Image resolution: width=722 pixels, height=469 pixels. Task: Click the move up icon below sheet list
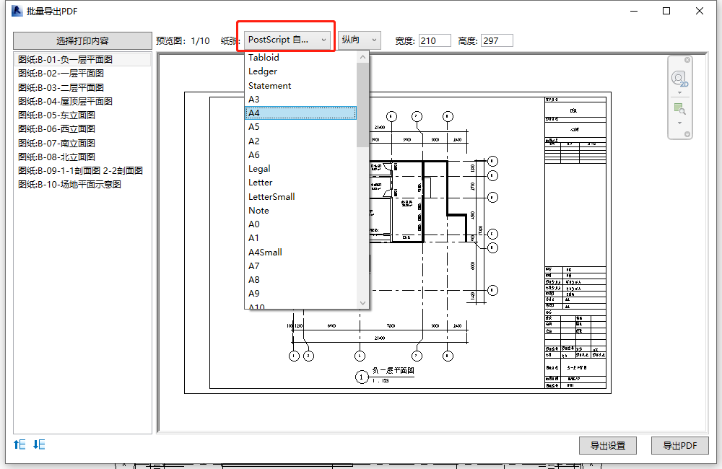tap(19, 444)
